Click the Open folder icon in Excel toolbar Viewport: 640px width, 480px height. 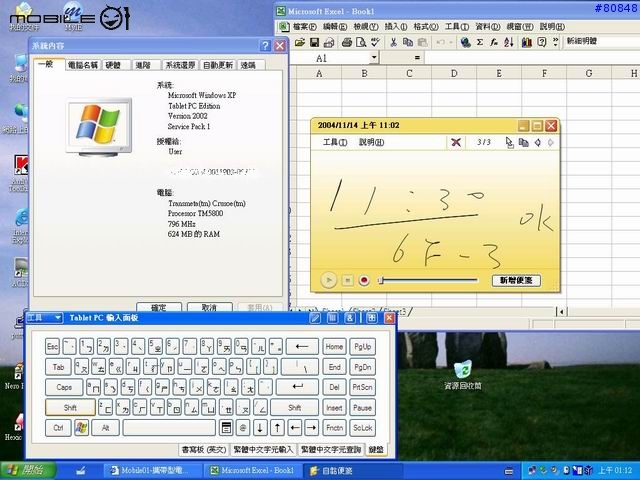click(300, 42)
